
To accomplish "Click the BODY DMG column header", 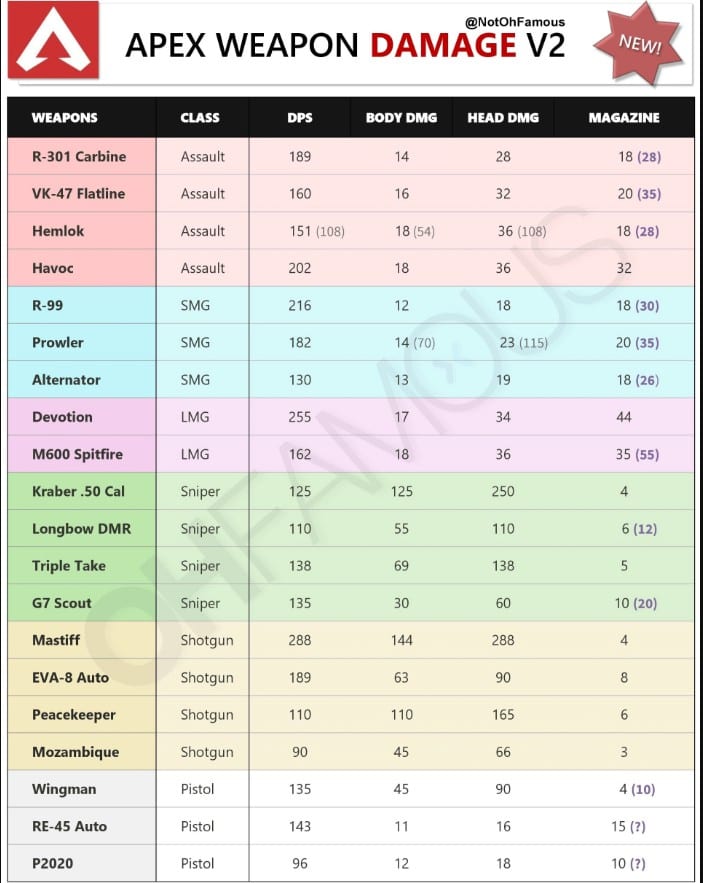I will point(401,118).
